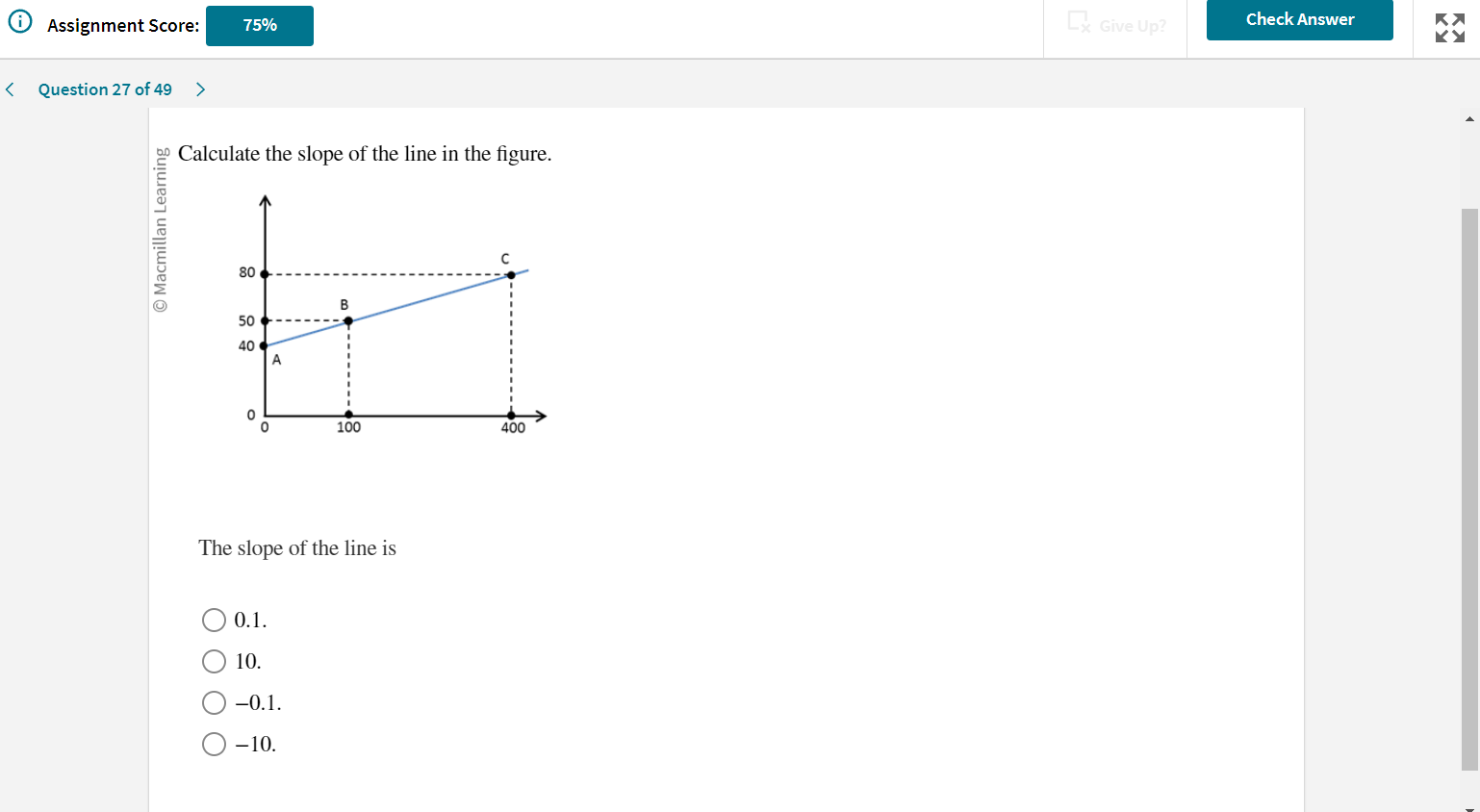
Task: Enter fullscreen with the expand icon
Action: point(1448,29)
